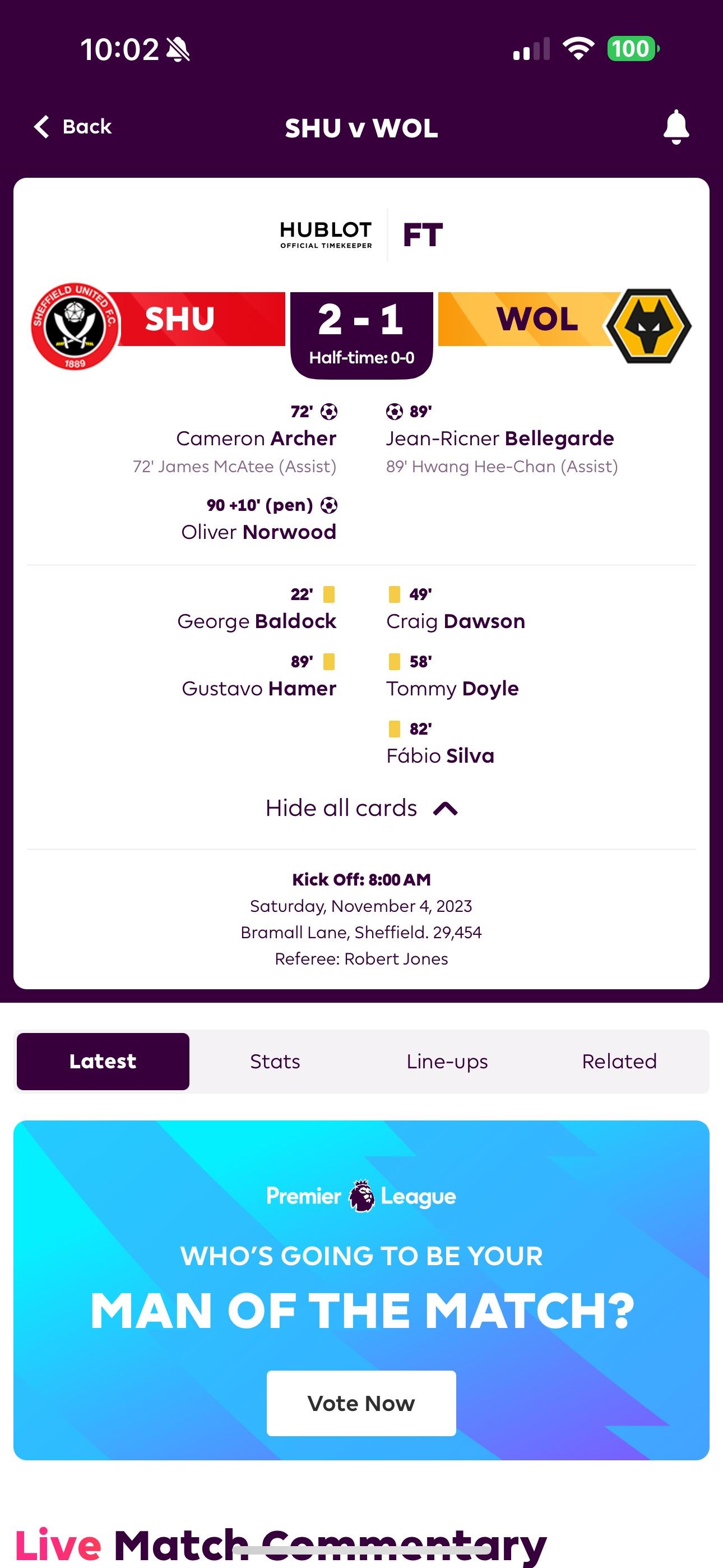723x1568 pixels.
Task: Tap George Baldock's yellow card icon
Action: pyautogui.click(x=329, y=594)
